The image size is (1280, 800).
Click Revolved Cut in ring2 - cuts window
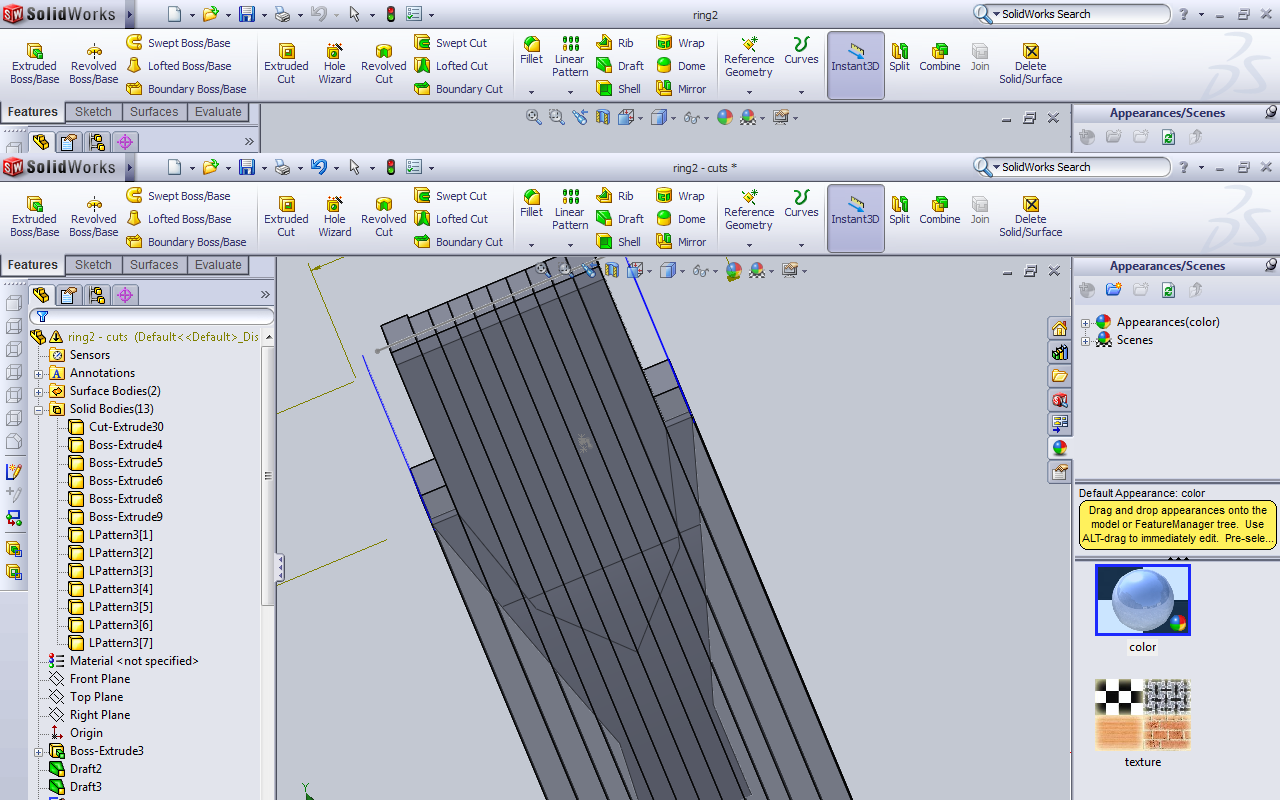pyautogui.click(x=384, y=216)
